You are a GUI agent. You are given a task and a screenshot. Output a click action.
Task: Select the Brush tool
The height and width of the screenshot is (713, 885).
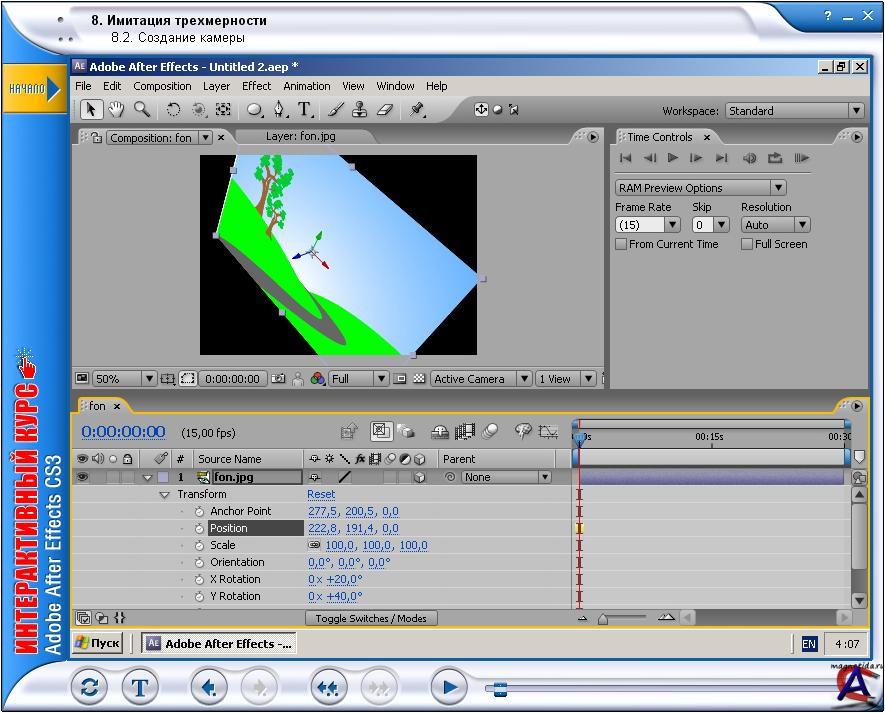[336, 110]
